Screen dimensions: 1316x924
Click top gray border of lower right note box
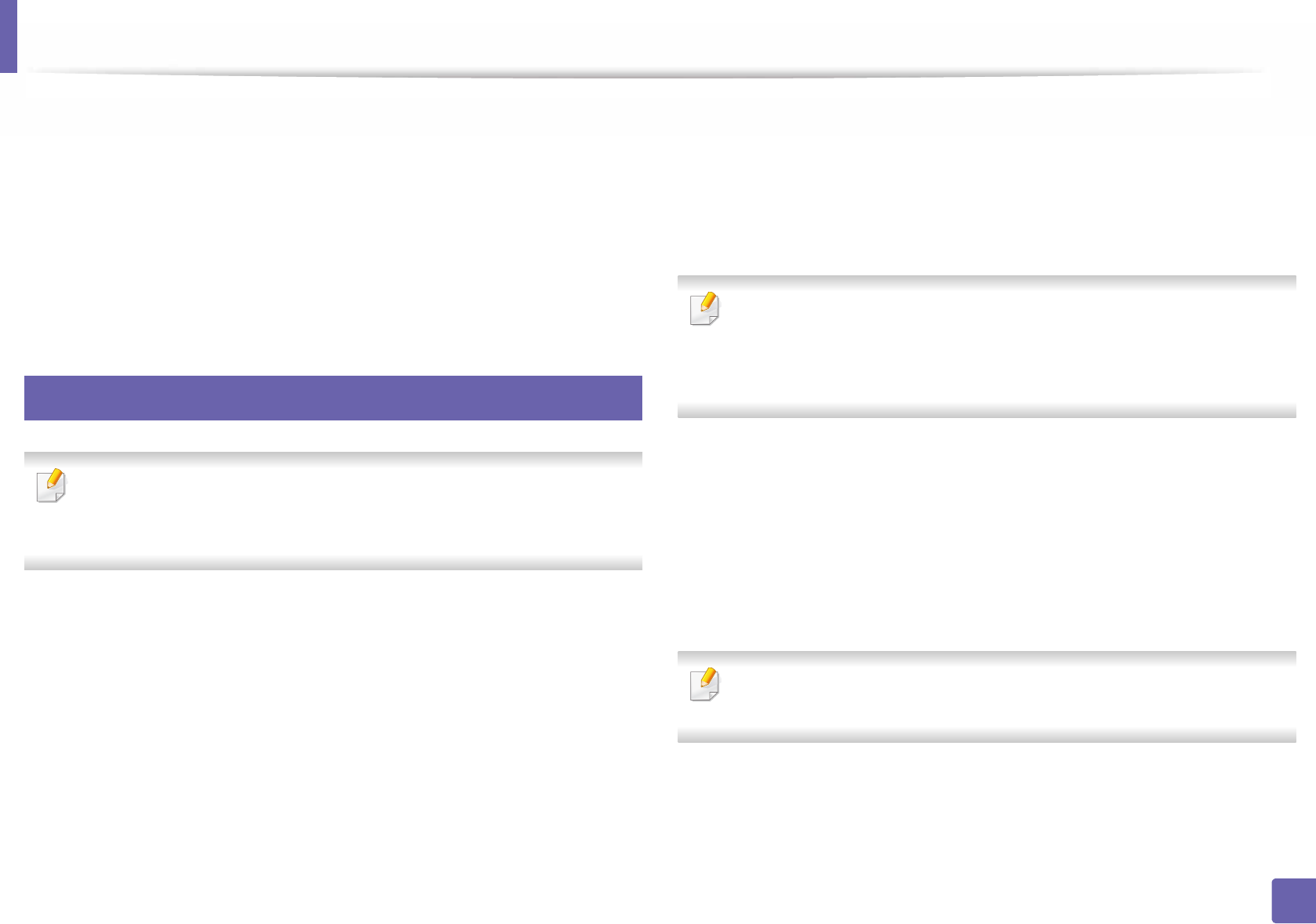coord(987,657)
